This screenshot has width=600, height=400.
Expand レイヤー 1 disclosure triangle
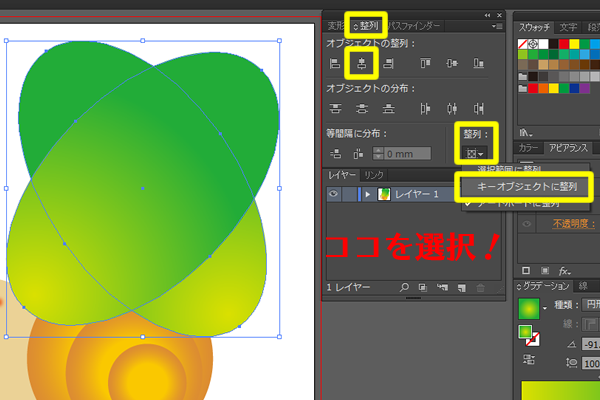(366, 194)
